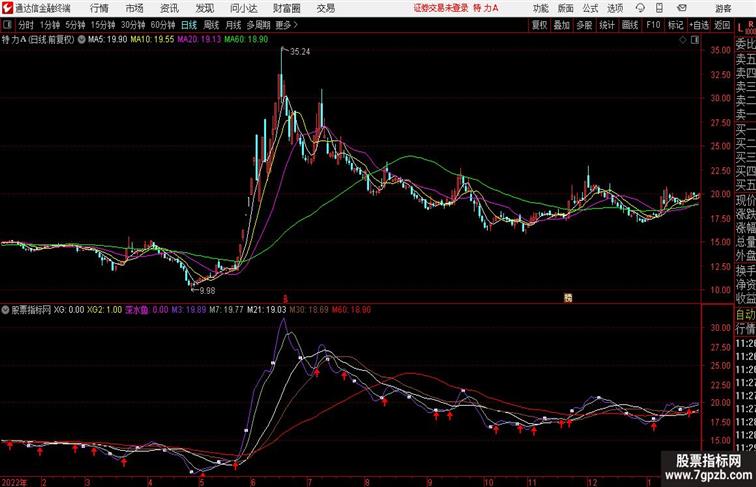756x487 pixels.
Task: Click the yellow info marker on the price chart
Action: pos(568,298)
